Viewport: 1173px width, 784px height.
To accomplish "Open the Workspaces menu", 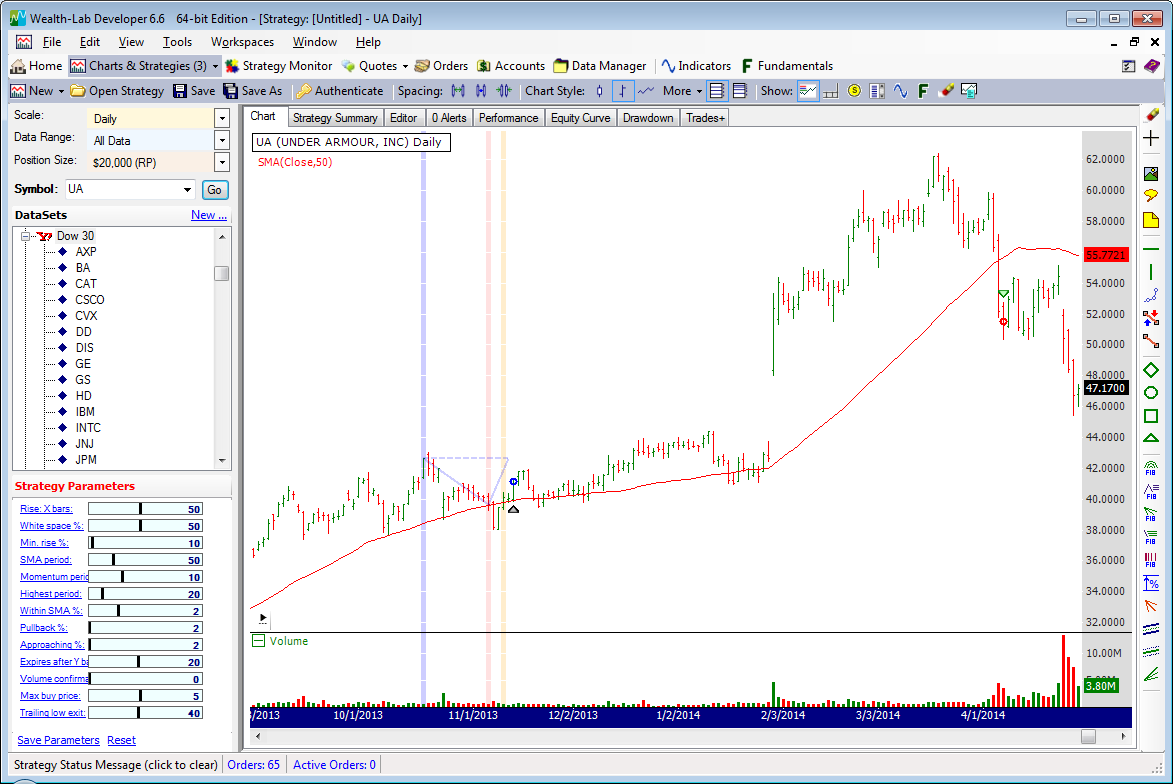I will (x=242, y=42).
